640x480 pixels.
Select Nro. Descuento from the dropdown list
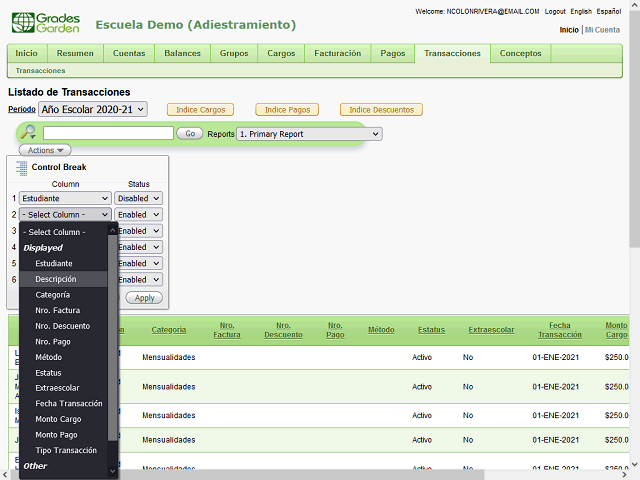pos(63,326)
